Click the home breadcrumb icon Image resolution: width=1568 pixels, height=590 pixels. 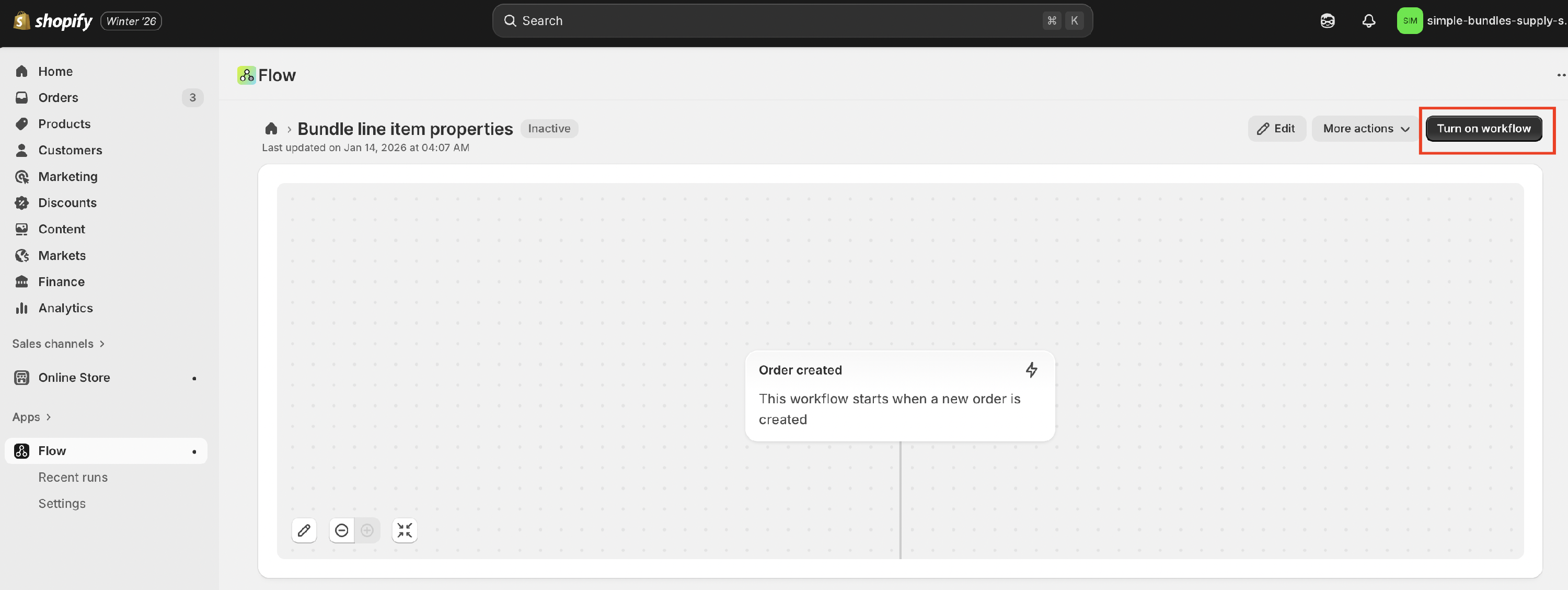click(271, 129)
